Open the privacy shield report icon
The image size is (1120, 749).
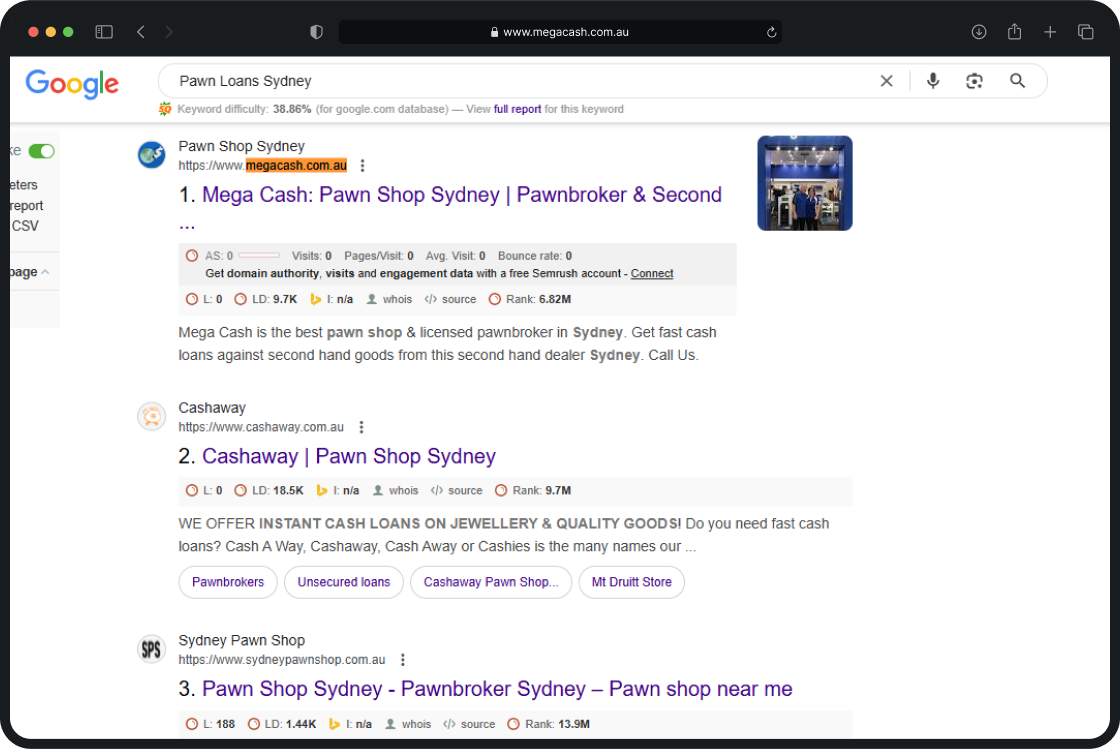coord(316,31)
